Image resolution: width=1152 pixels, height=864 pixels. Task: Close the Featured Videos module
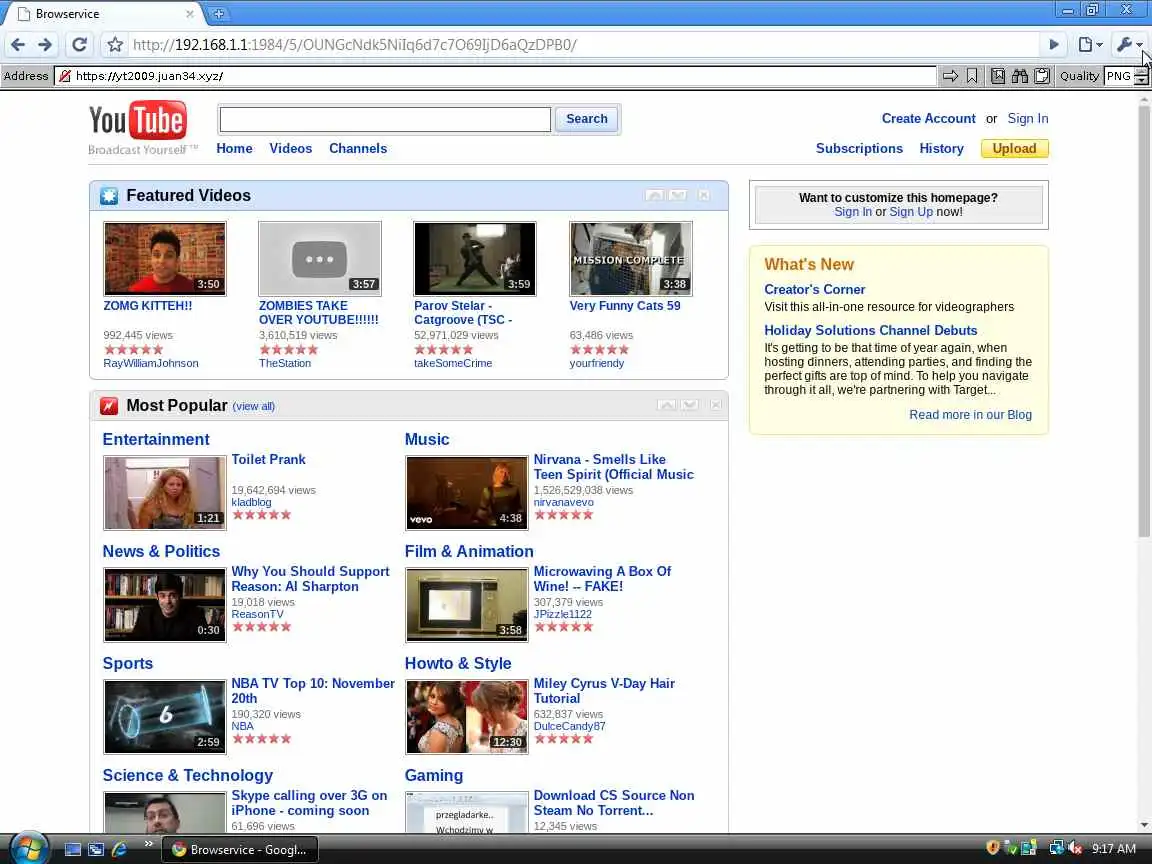coord(704,195)
